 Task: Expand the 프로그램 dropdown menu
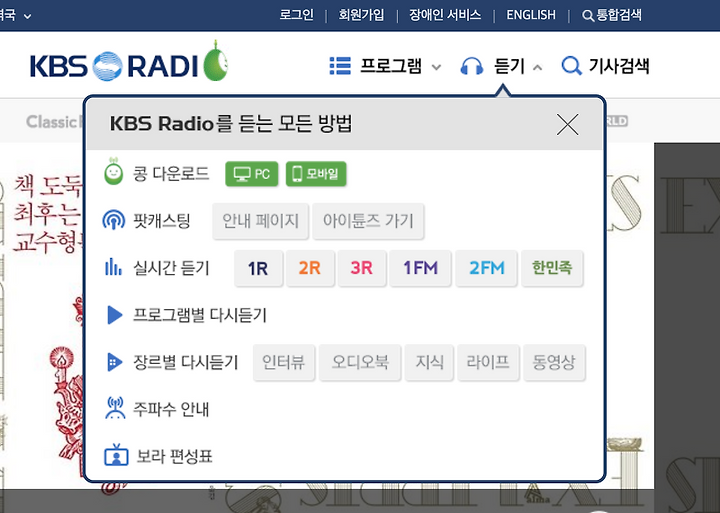pyautogui.click(x=436, y=67)
